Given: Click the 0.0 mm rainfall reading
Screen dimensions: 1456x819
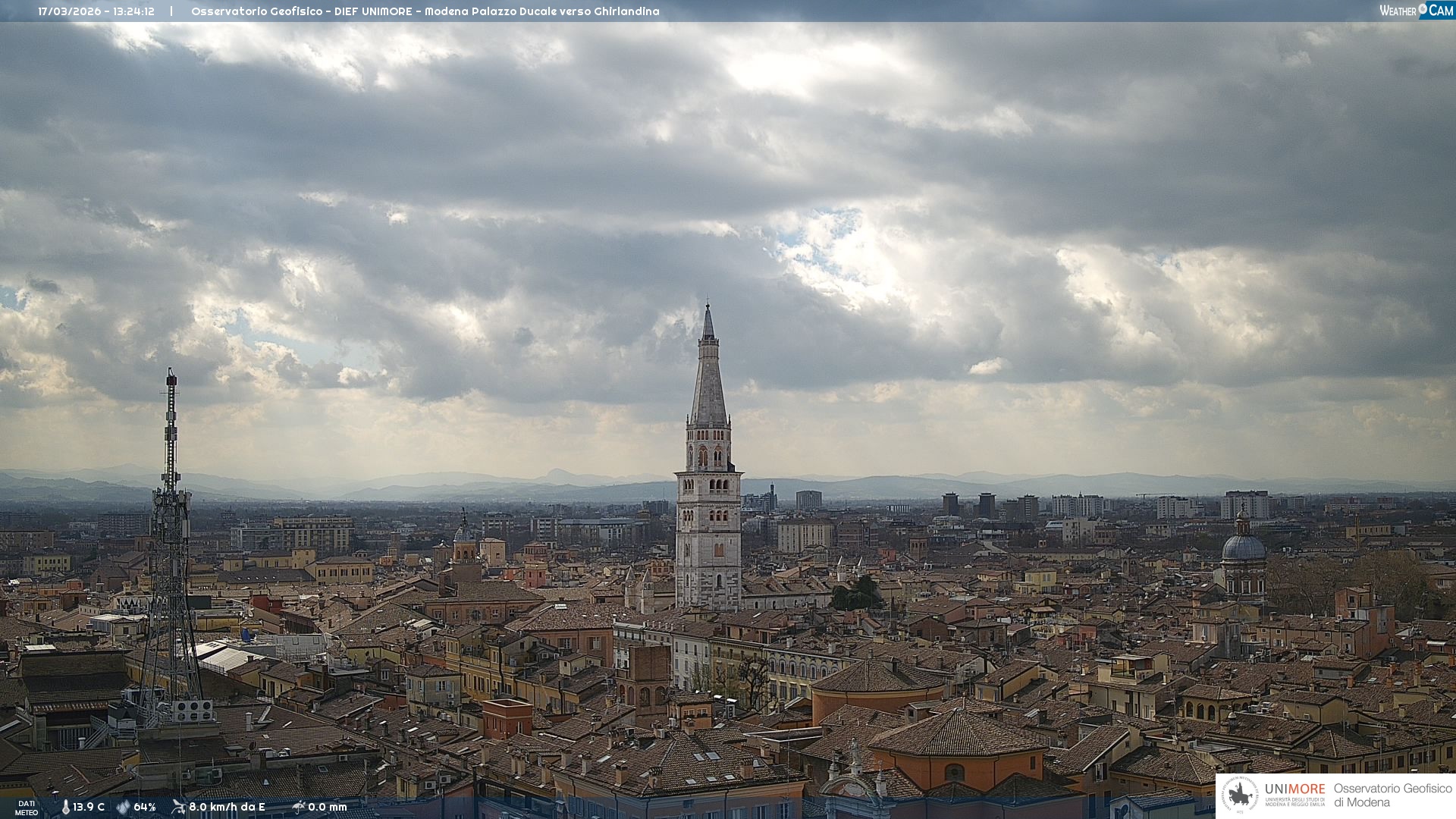Looking at the screenshot, I should pyautogui.click(x=327, y=807).
